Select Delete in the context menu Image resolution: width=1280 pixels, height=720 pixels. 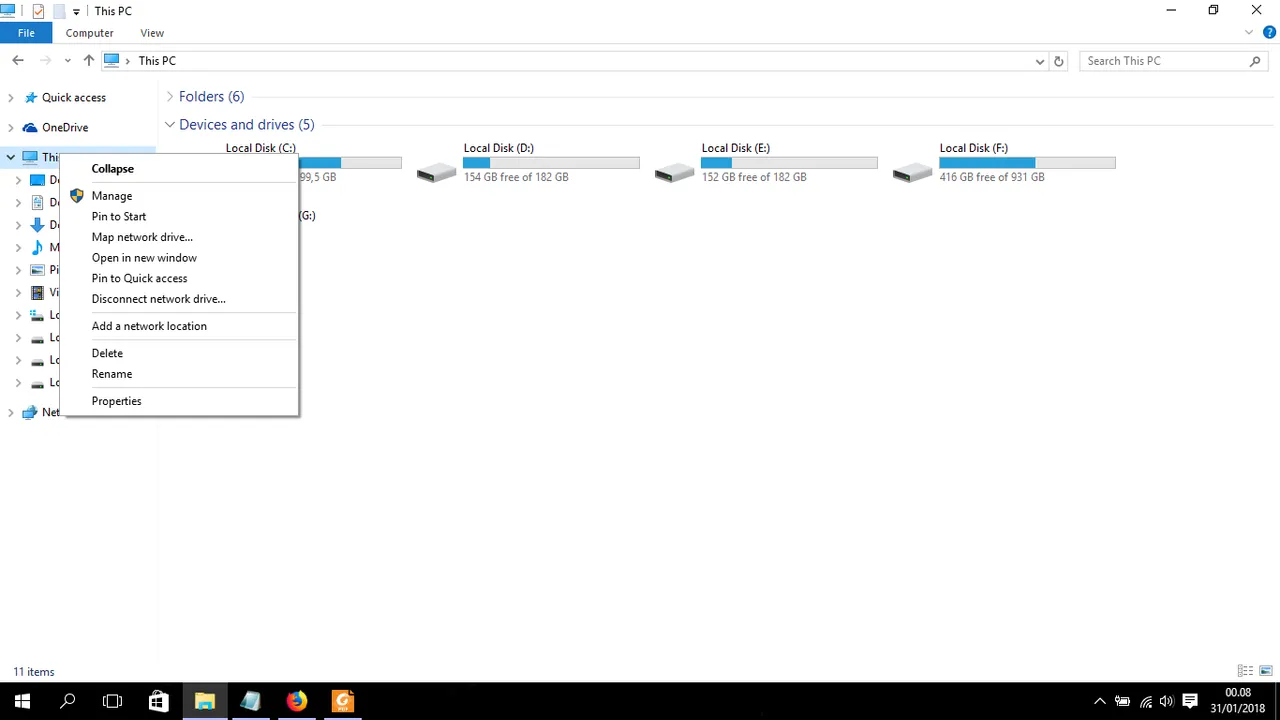click(x=107, y=353)
